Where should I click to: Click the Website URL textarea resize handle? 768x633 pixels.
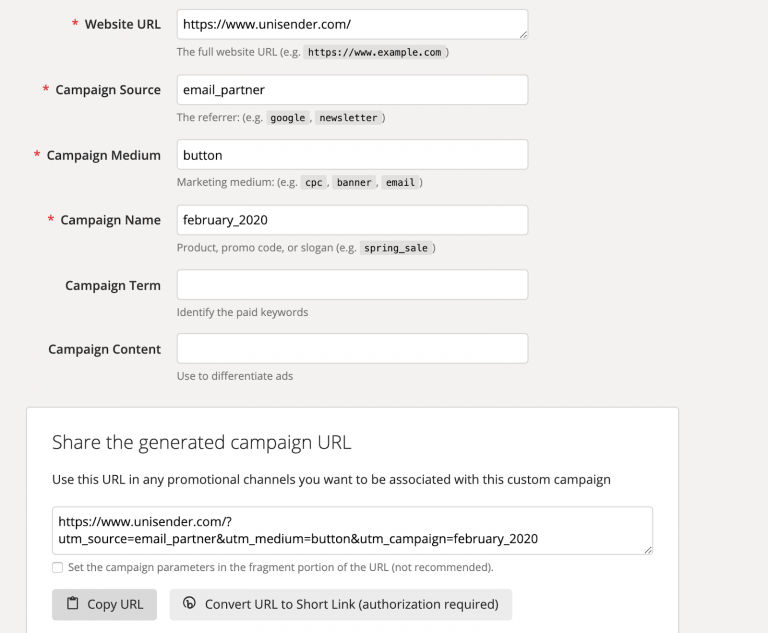(523, 34)
